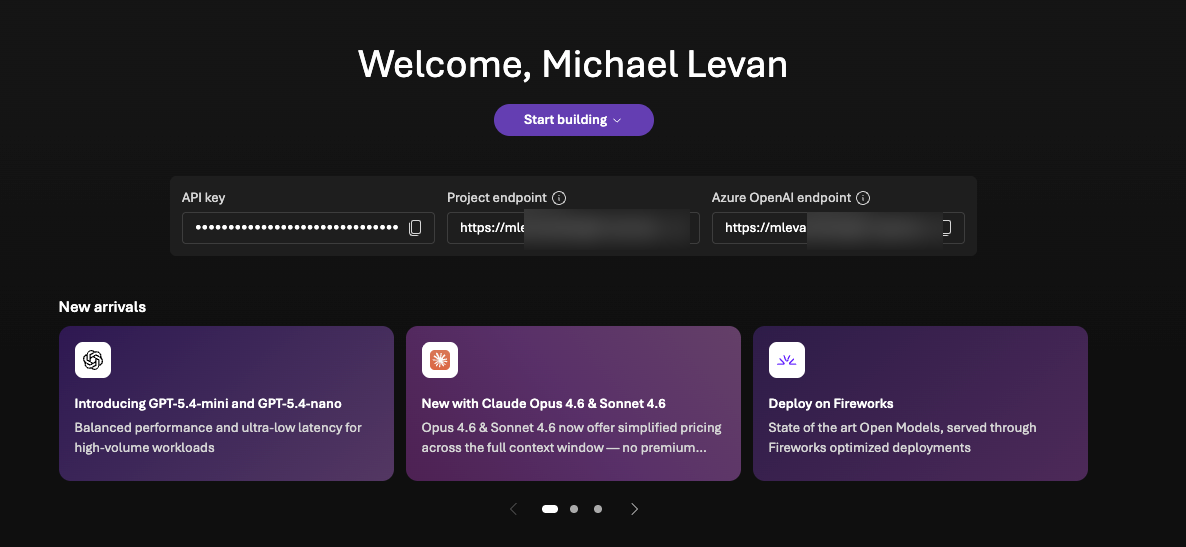Copy the Azure OpenAI endpoint URL
This screenshot has height=547, width=1186.
945,228
